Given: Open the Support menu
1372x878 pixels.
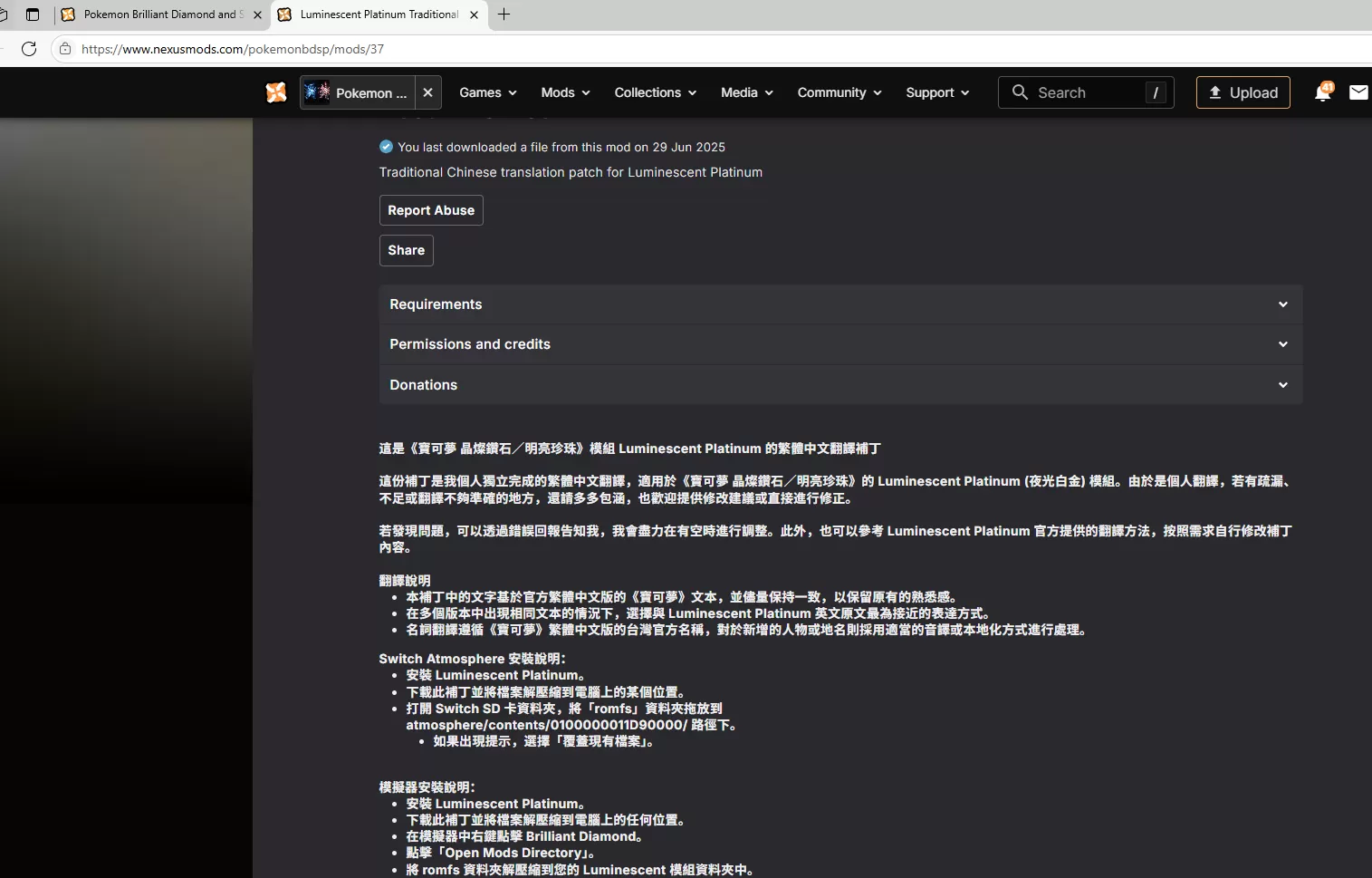Looking at the screenshot, I should [937, 92].
